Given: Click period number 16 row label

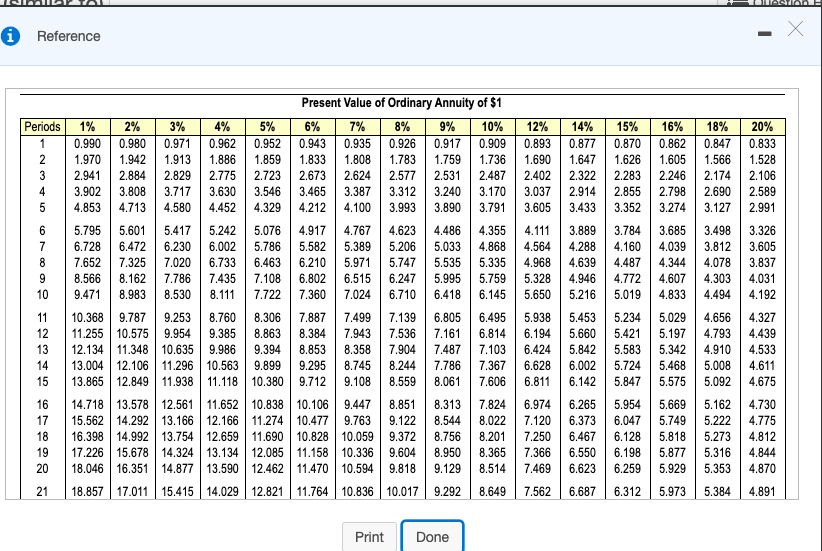Looking at the screenshot, I should tap(42, 405).
